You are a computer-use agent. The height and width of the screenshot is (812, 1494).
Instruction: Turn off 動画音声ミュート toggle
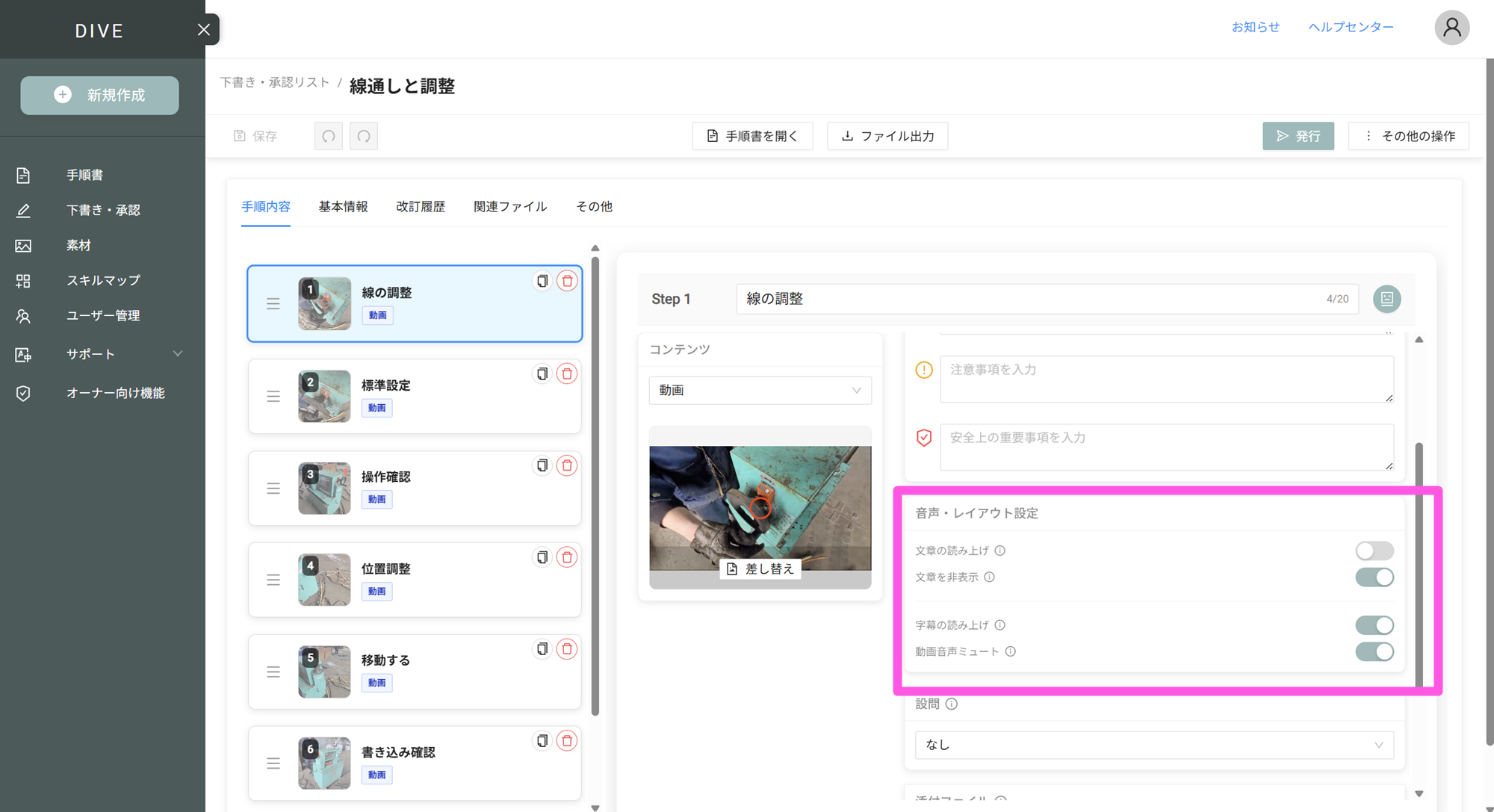1374,651
